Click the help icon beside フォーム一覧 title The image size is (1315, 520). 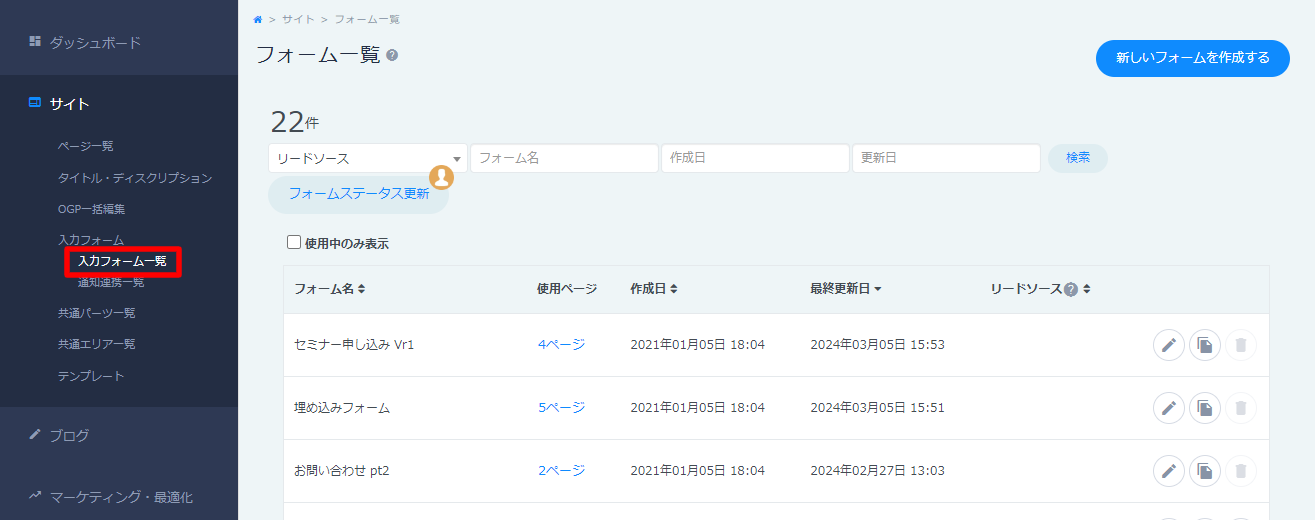392,55
